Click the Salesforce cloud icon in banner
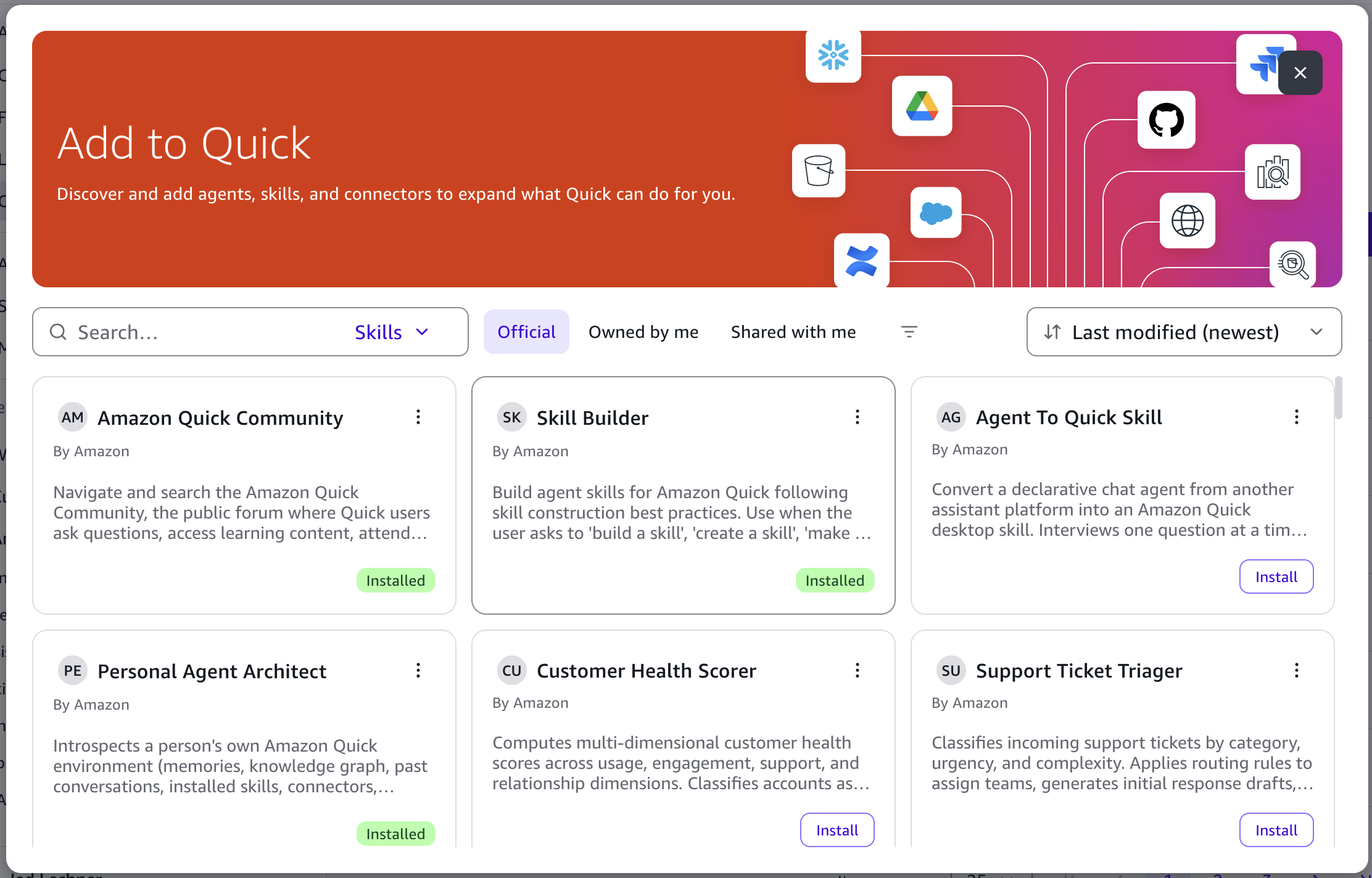 pyautogui.click(x=936, y=213)
